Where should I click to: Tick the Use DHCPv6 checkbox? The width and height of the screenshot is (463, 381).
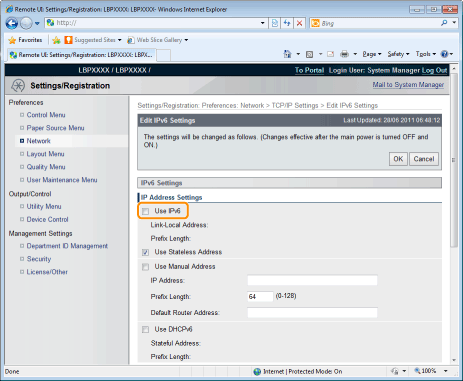145,330
